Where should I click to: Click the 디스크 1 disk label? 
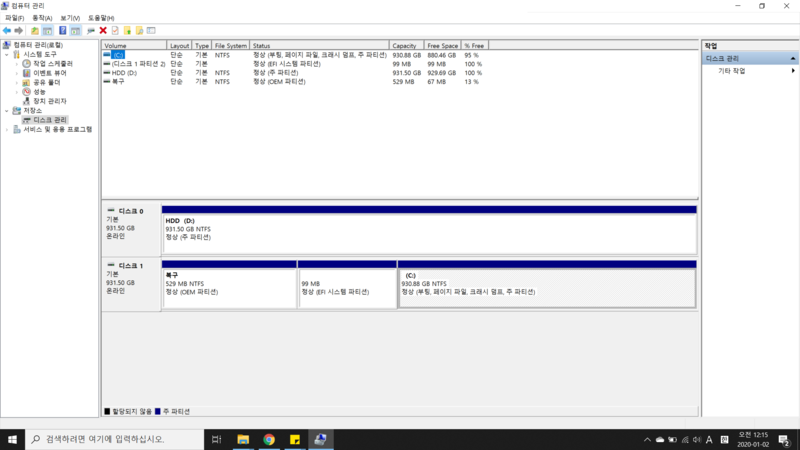(131, 266)
